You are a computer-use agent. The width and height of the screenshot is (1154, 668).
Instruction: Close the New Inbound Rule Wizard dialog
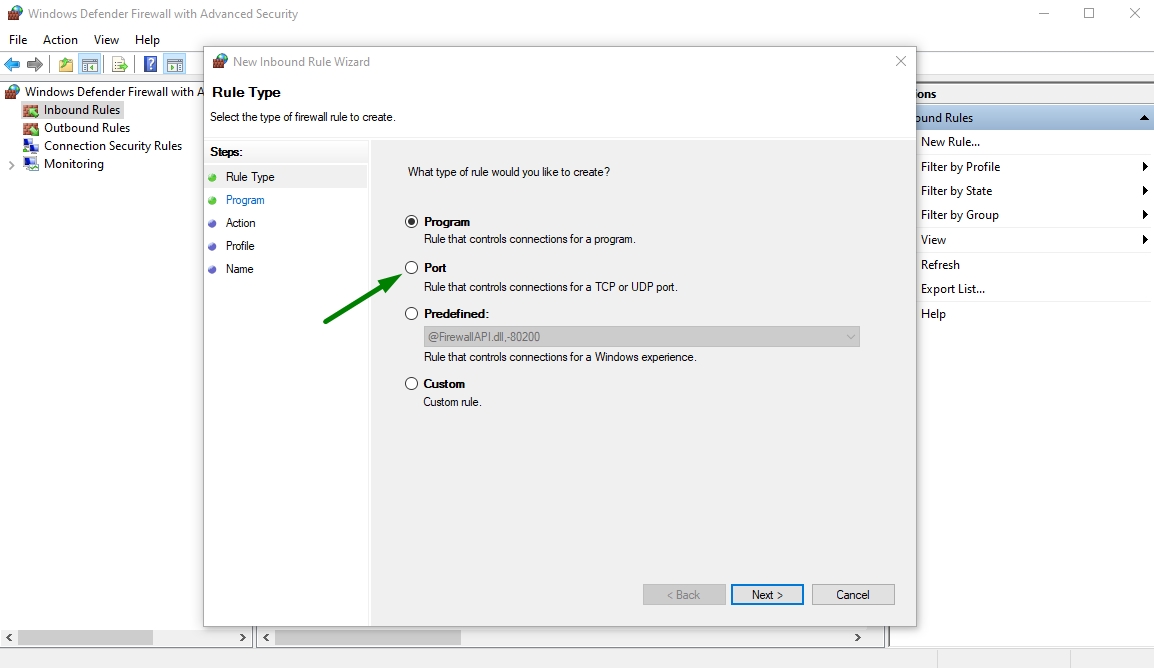click(x=901, y=61)
